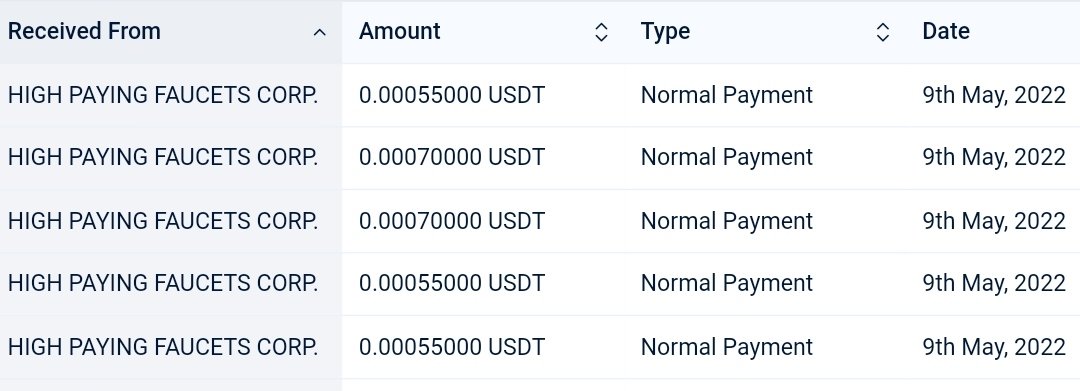
Task: Sort by Received From column header
Action: pos(84,31)
